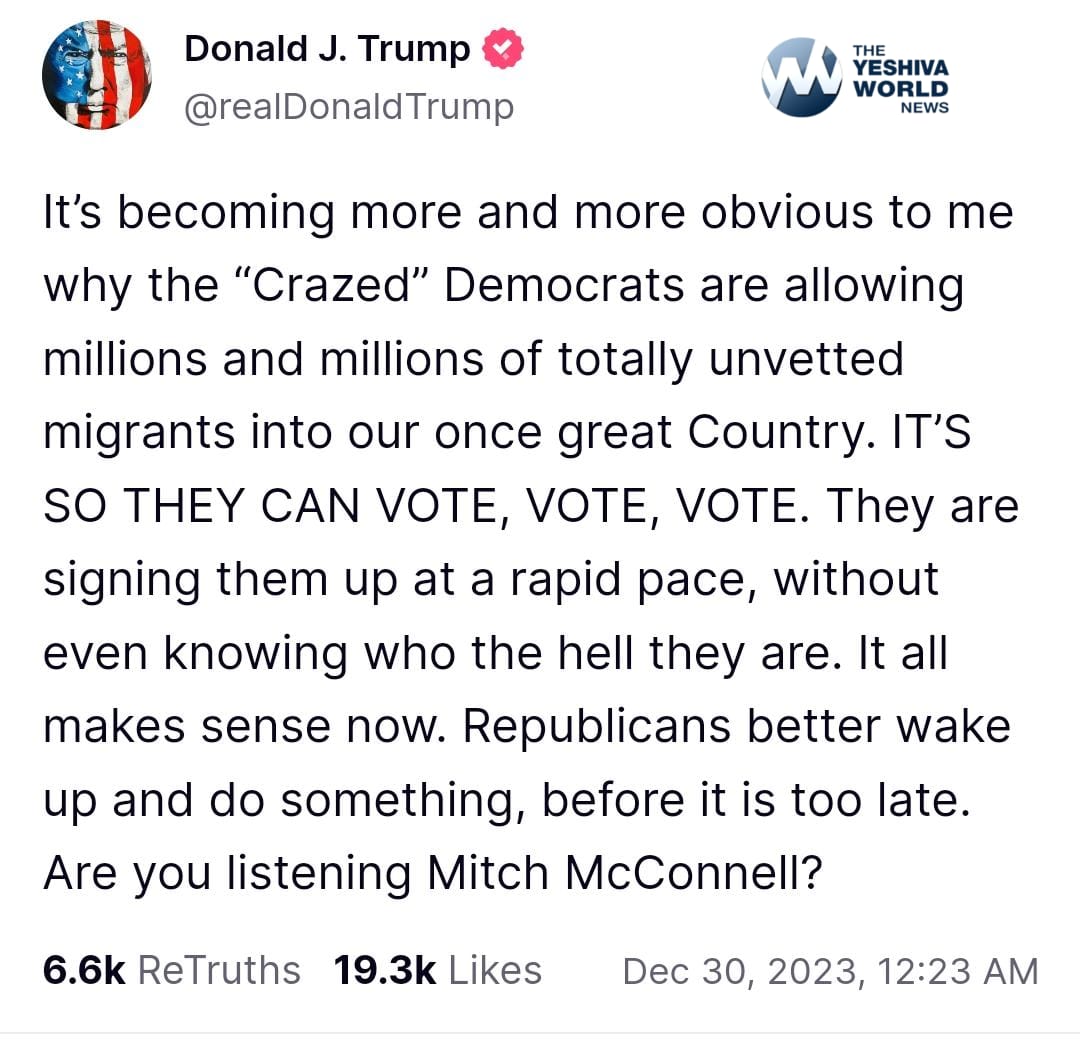The width and height of the screenshot is (1080, 1056).
Task: Click the 12:23 AM time
Action: [x=959, y=971]
